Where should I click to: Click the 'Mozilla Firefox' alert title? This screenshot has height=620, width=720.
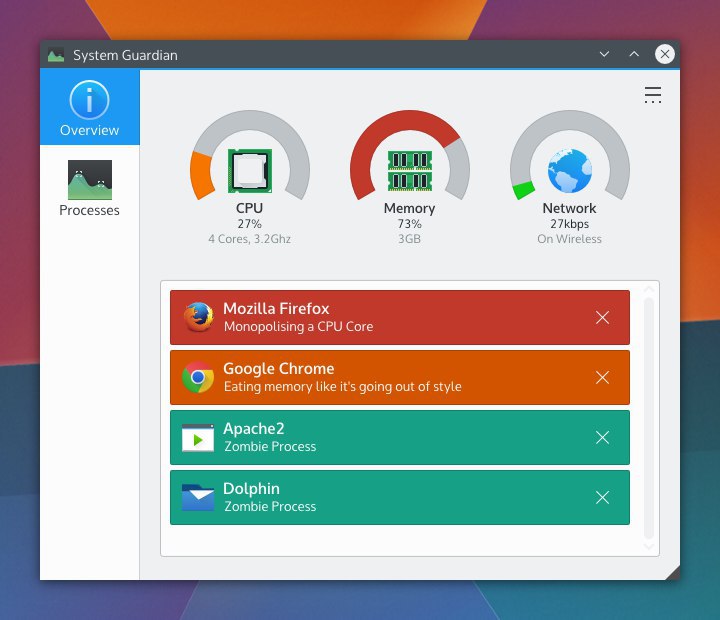[276, 309]
